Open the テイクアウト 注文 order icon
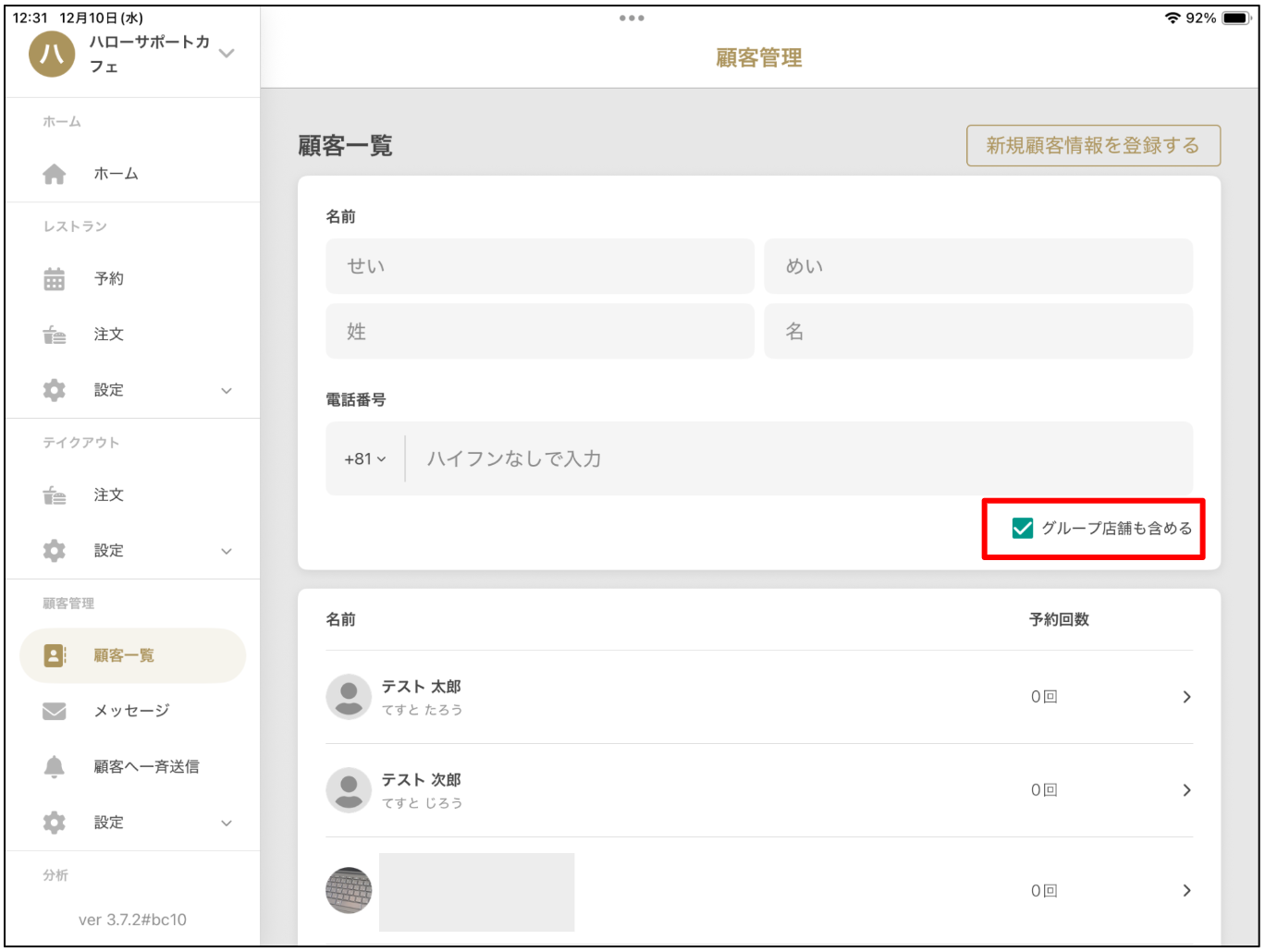This screenshot has width=1265, height=952. pyautogui.click(x=54, y=494)
